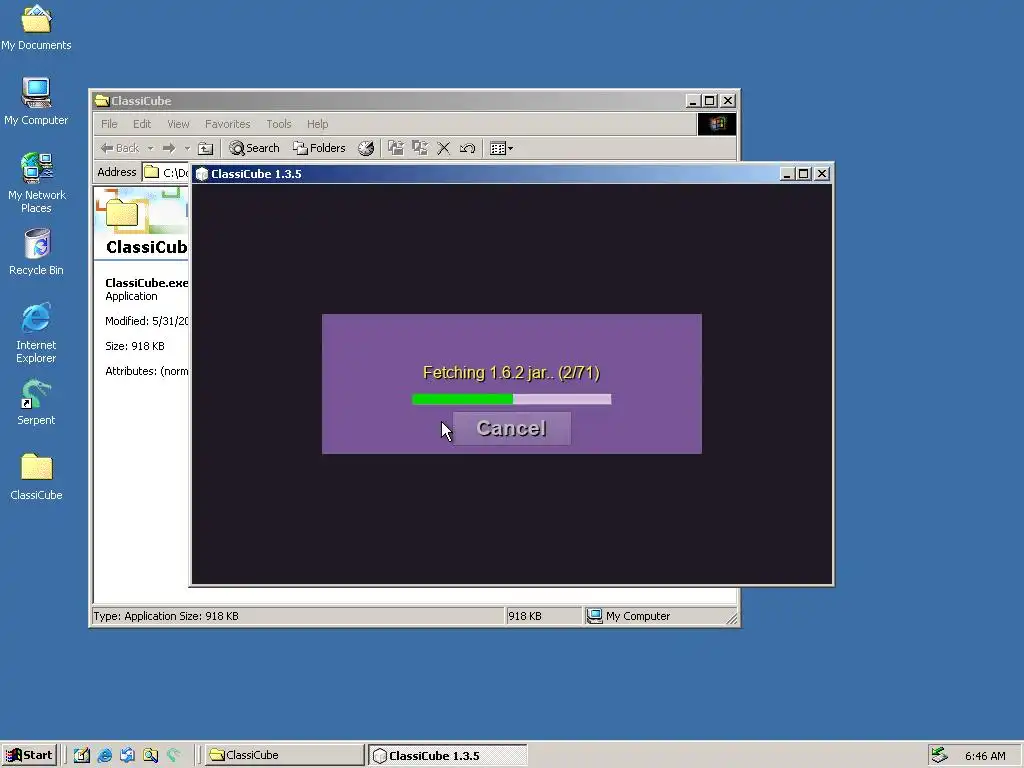Expand the Forward history dropdown arrow
Screen dimensions: 1024x768
[x=187, y=148]
